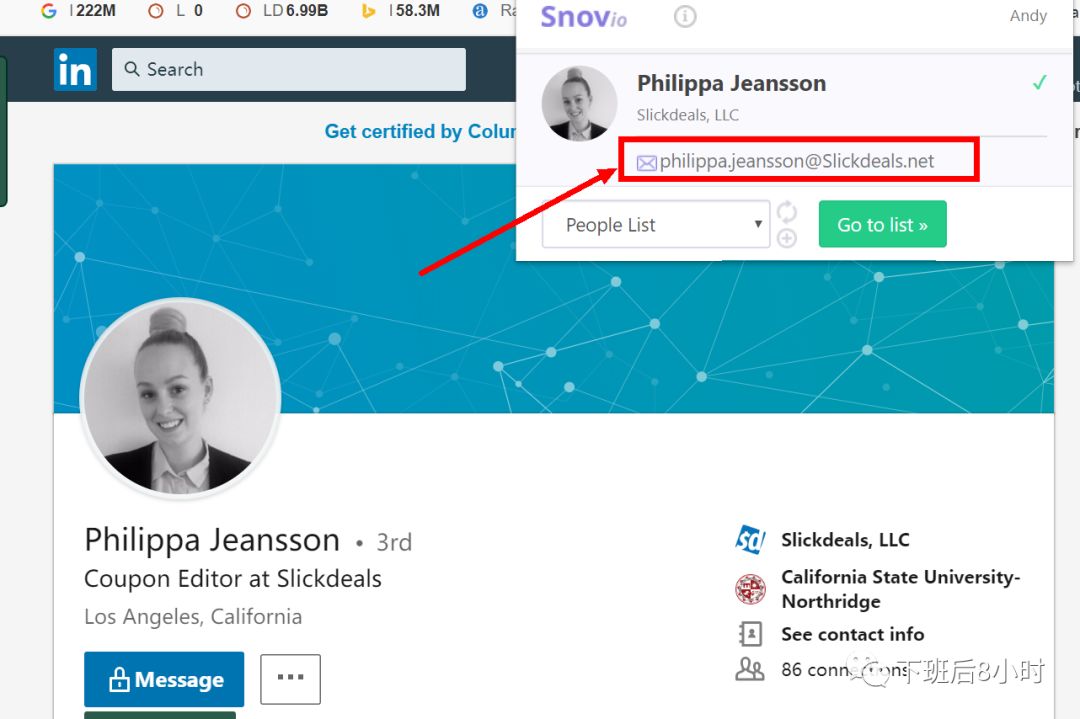This screenshot has width=1080, height=719.
Task: Click the LD 6.99B metric text
Action: [x=295, y=11]
